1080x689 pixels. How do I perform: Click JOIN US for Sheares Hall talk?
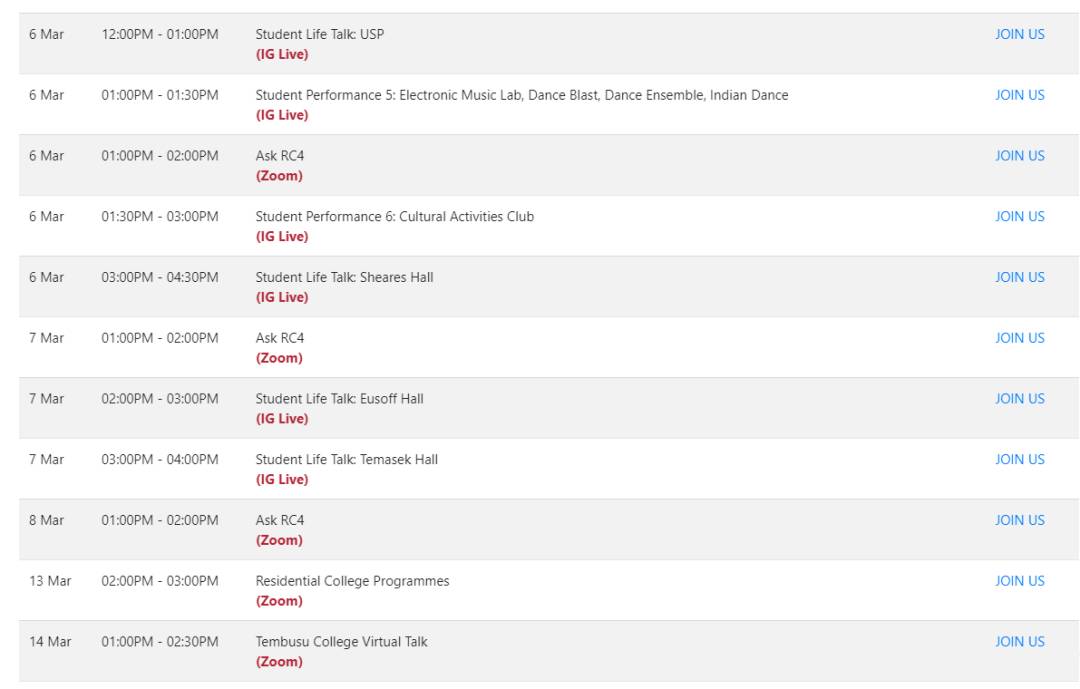pos(1019,277)
